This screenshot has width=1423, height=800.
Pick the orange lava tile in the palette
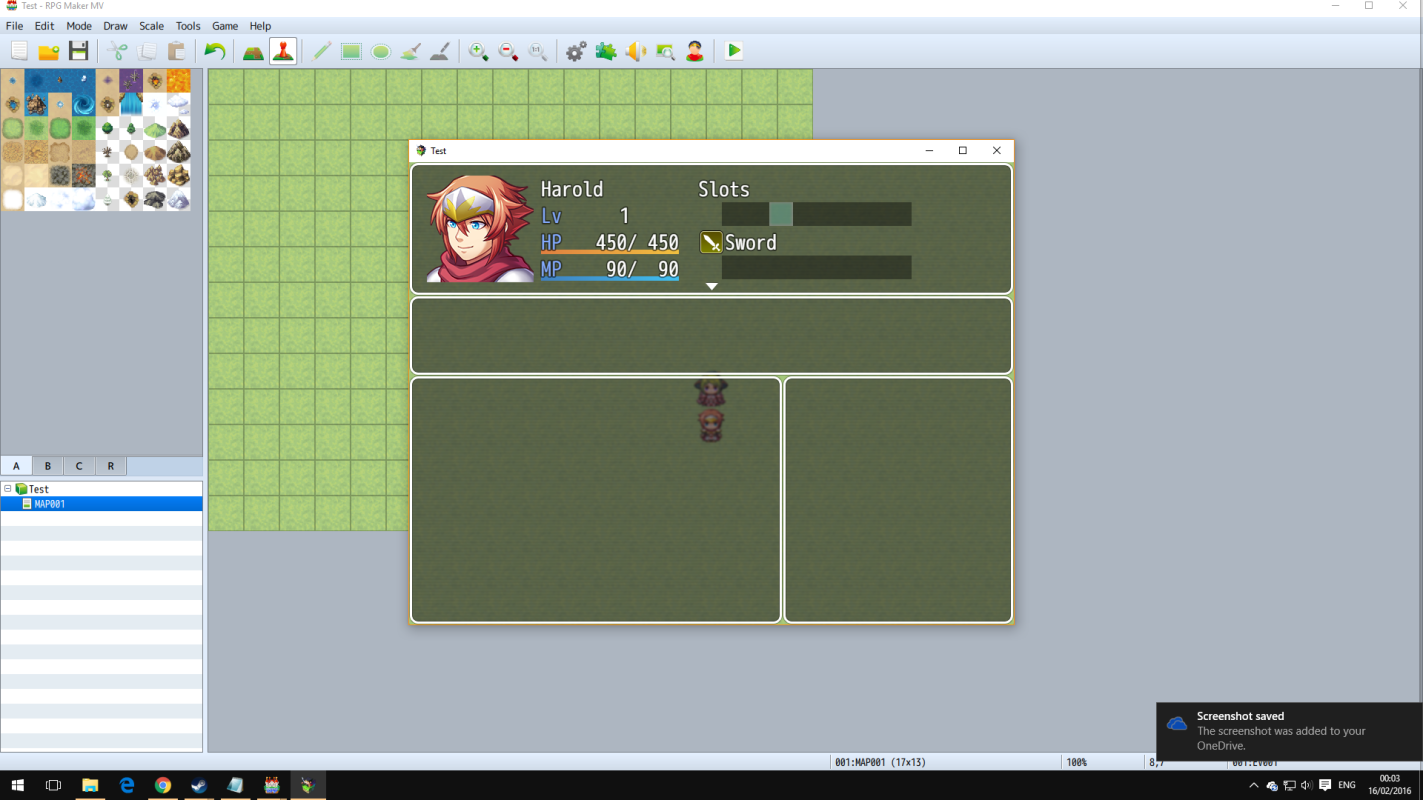pos(178,81)
